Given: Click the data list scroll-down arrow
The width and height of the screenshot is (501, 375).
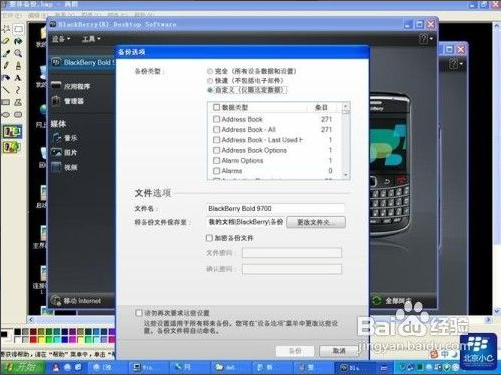Looking at the screenshot, I should pyautogui.click(x=346, y=175).
